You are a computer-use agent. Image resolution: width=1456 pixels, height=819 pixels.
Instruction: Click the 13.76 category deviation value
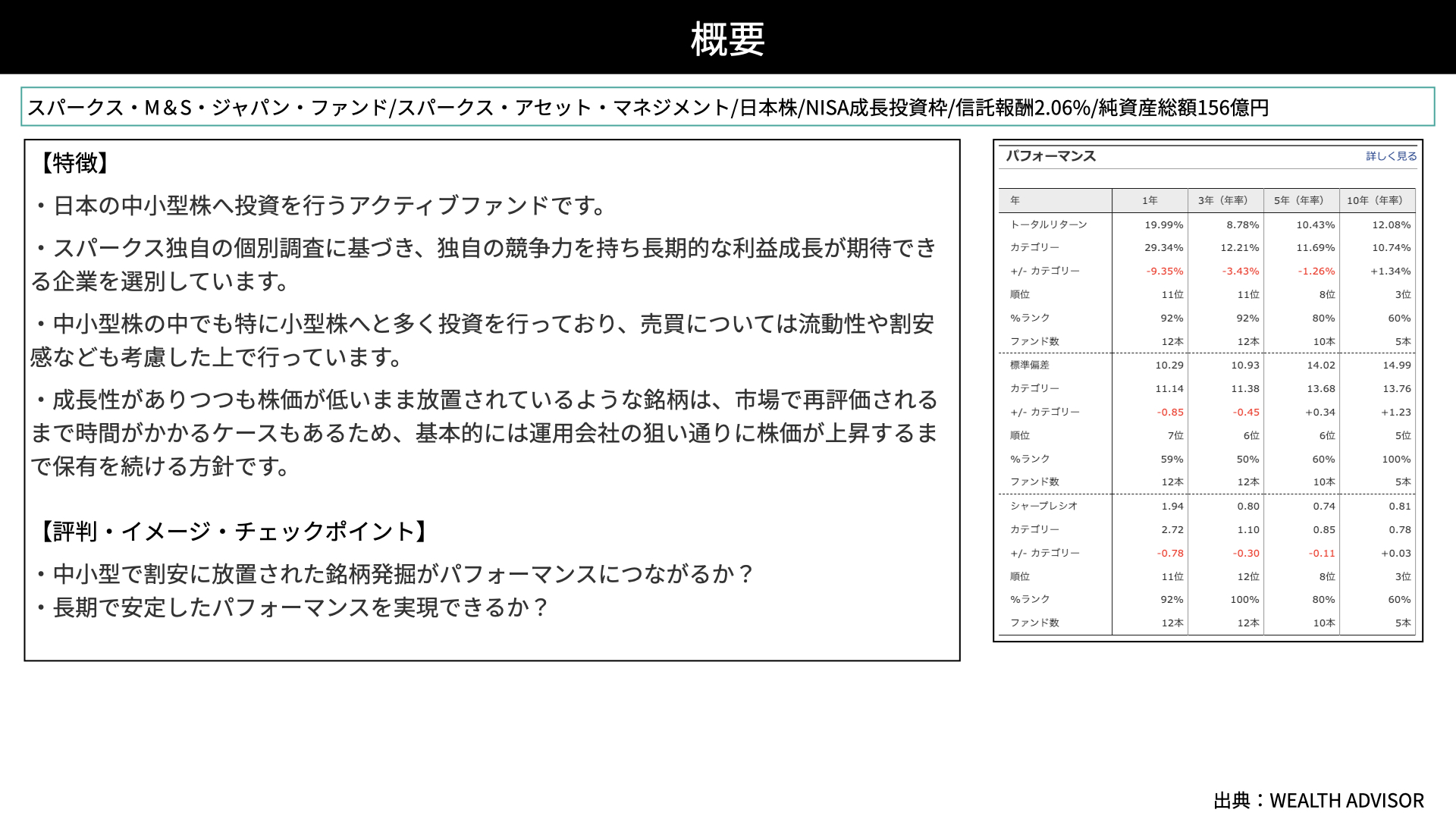click(x=1397, y=388)
